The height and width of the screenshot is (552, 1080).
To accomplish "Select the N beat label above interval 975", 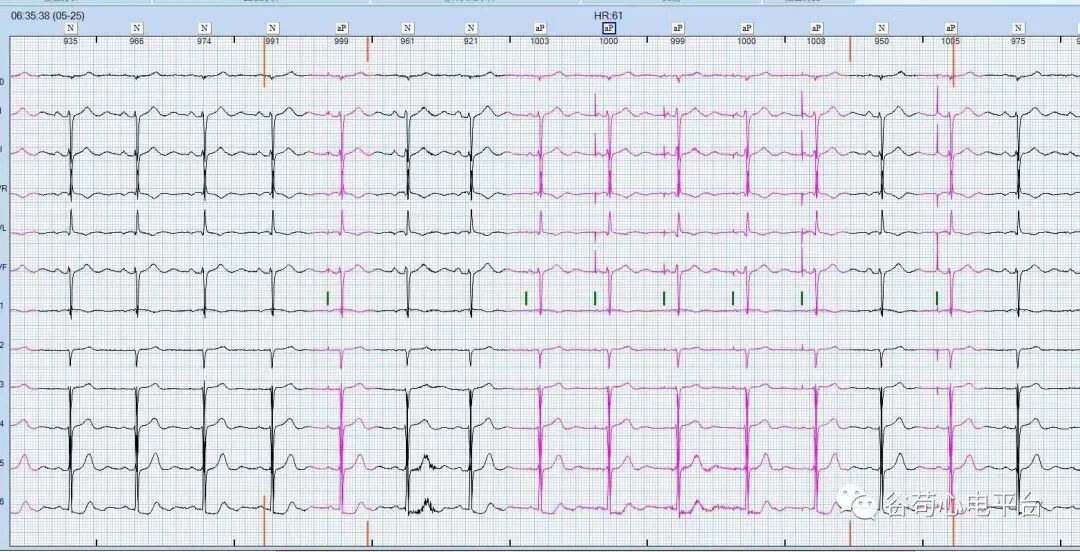I will 1018,28.
